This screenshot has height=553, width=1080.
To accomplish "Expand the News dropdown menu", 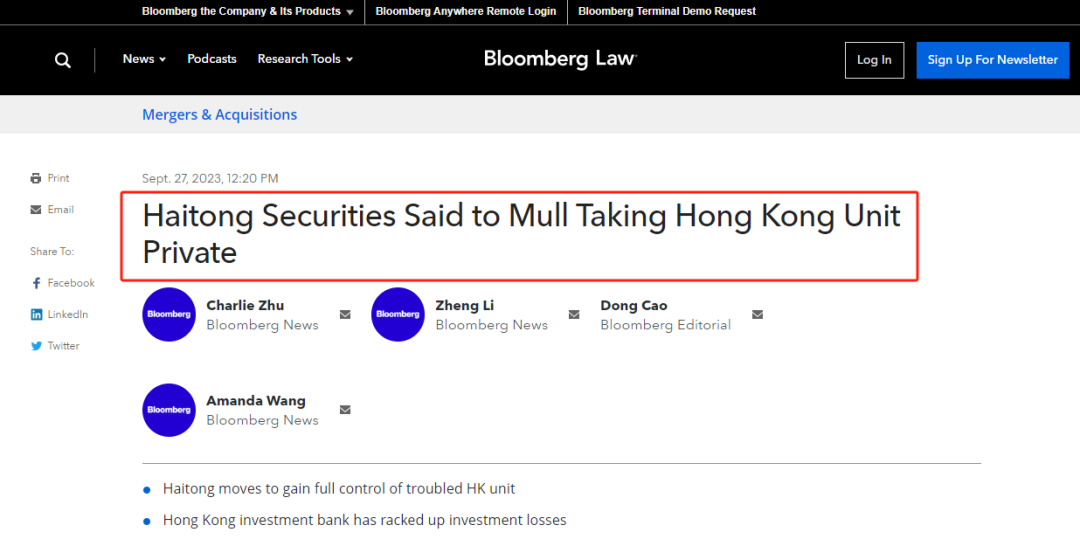I will pyautogui.click(x=144, y=59).
